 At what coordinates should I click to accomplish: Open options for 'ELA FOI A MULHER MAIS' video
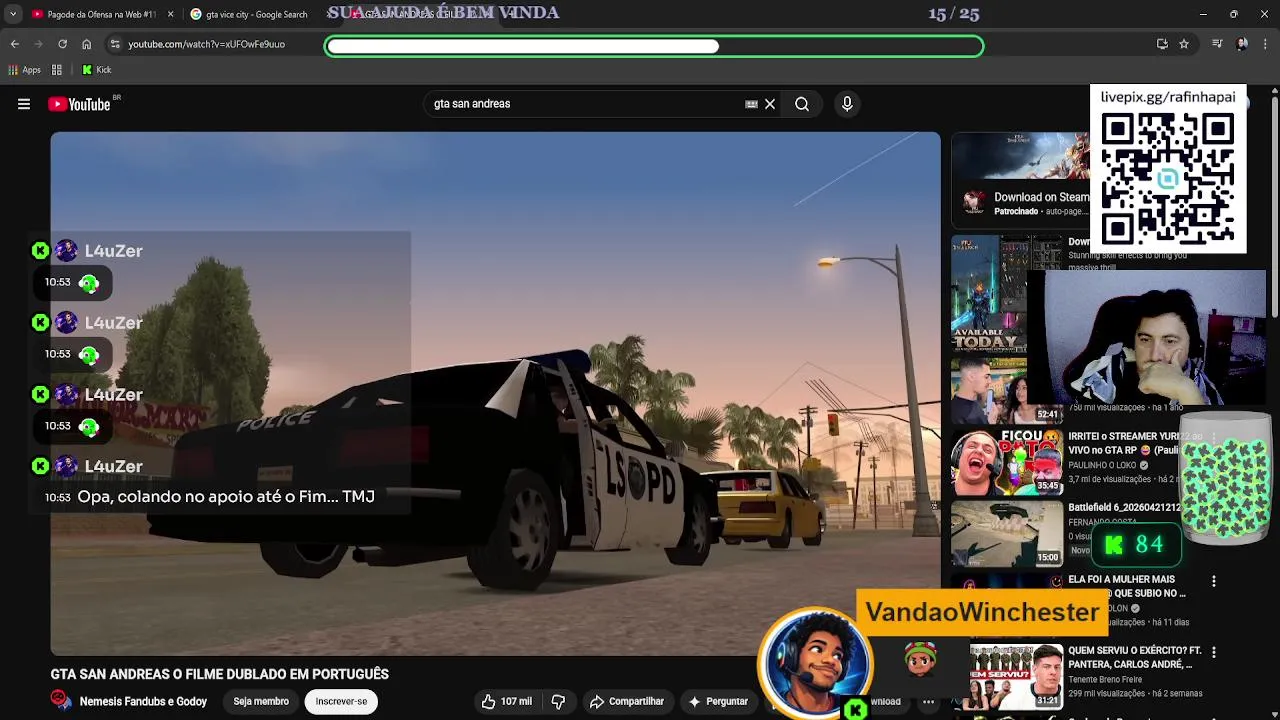[1214, 581]
